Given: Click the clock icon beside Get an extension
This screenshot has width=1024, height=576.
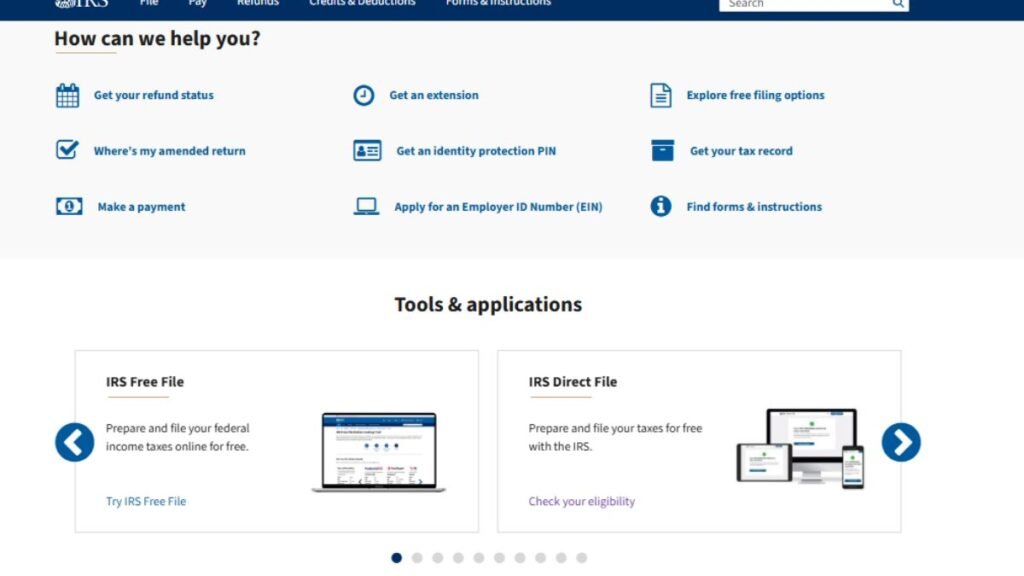Looking at the screenshot, I should [364, 95].
